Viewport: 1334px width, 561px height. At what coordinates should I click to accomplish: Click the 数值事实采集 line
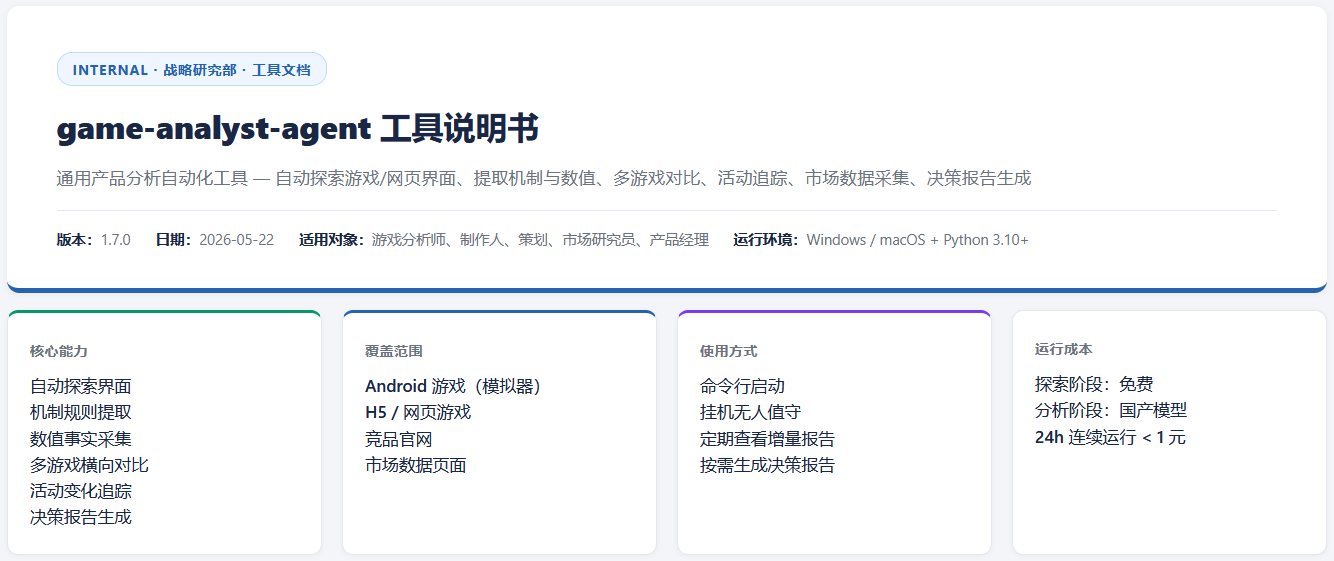(81, 439)
